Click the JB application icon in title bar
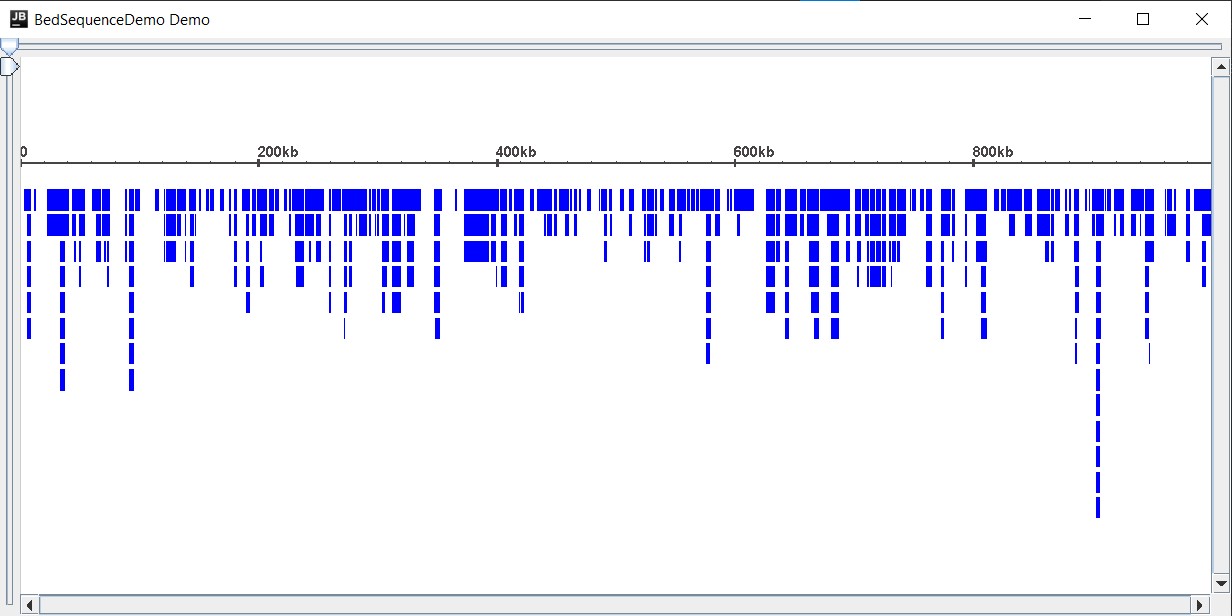Viewport: 1232px width, 616px height. click(18, 19)
